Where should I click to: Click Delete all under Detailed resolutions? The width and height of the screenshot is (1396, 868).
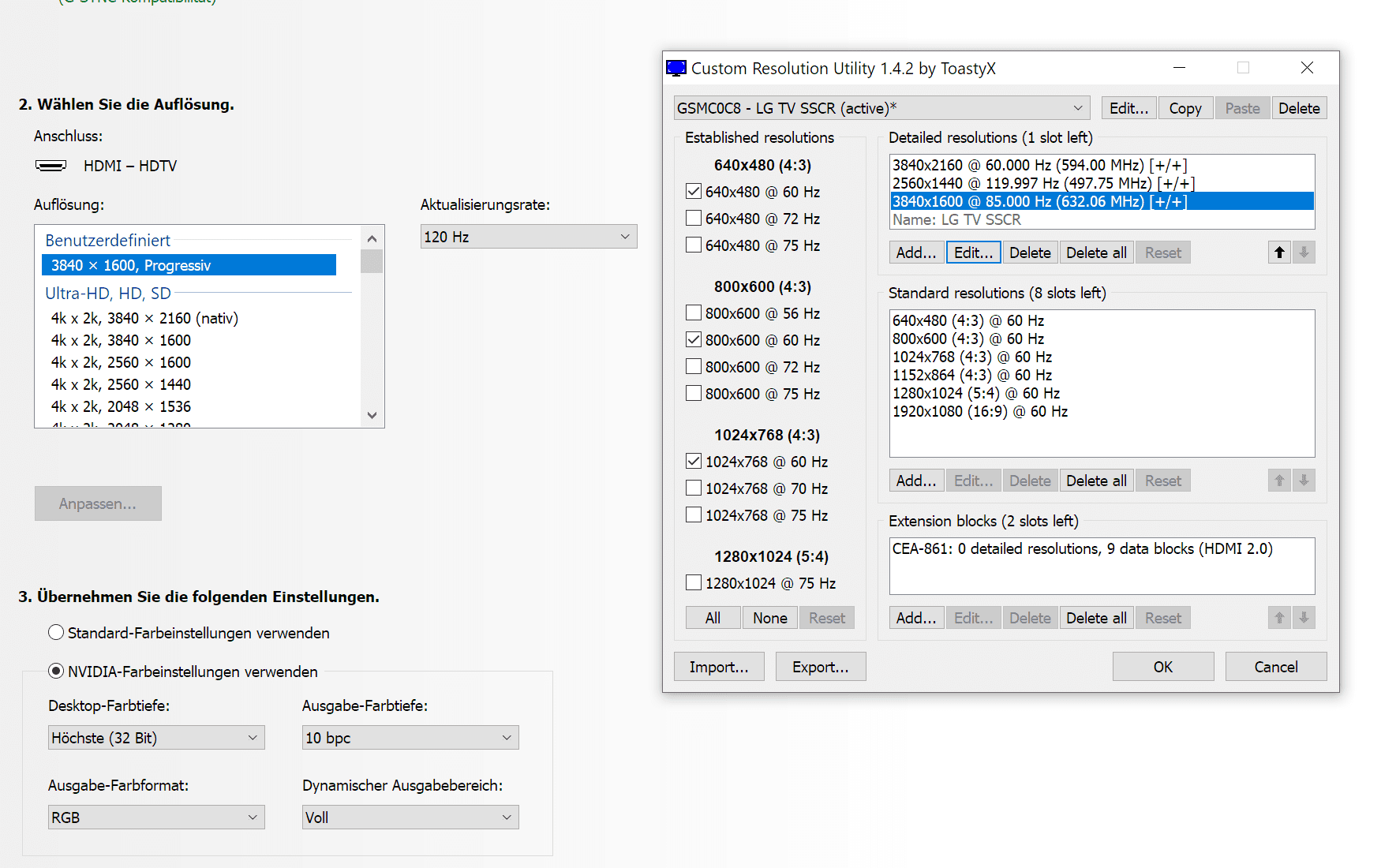pyautogui.click(x=1096, y=253)
